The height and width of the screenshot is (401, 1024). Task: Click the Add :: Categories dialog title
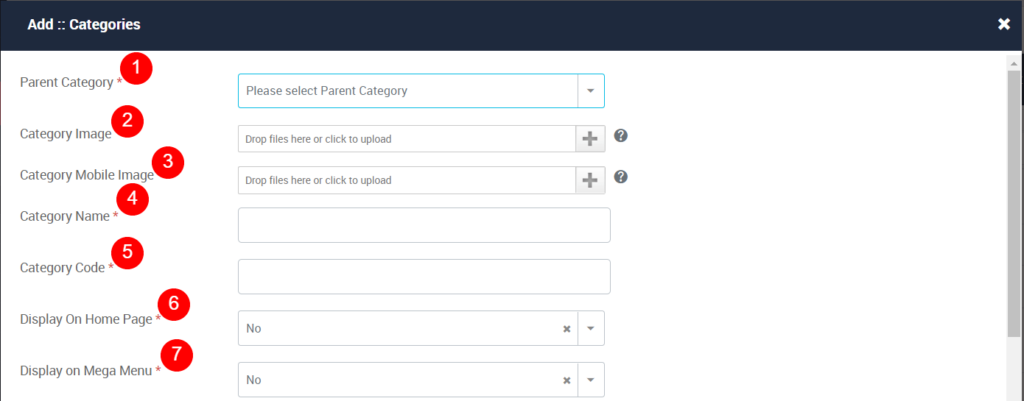click(x=84, y=25)
